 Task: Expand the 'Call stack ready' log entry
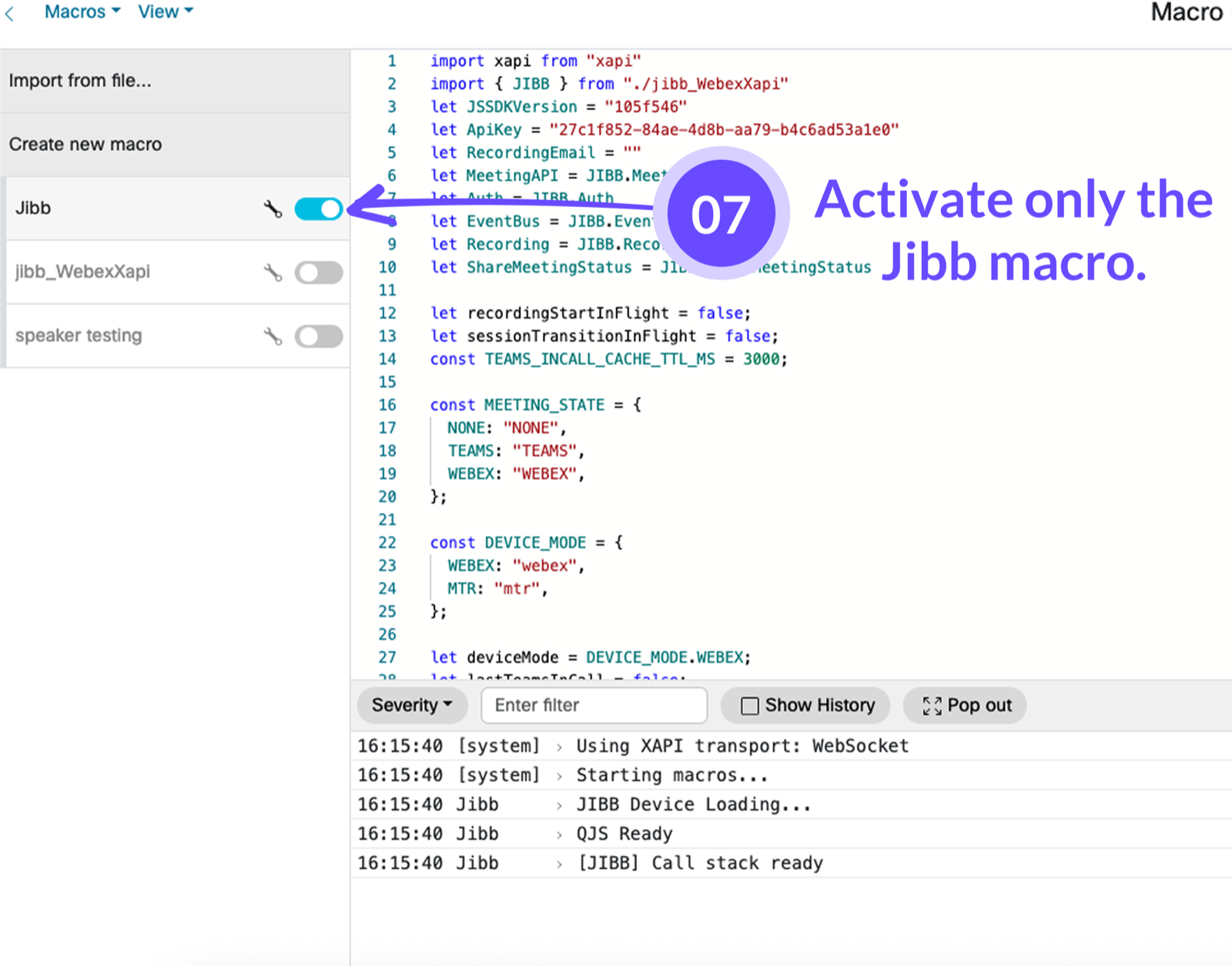pyautogui.click(x=560, y=864)
